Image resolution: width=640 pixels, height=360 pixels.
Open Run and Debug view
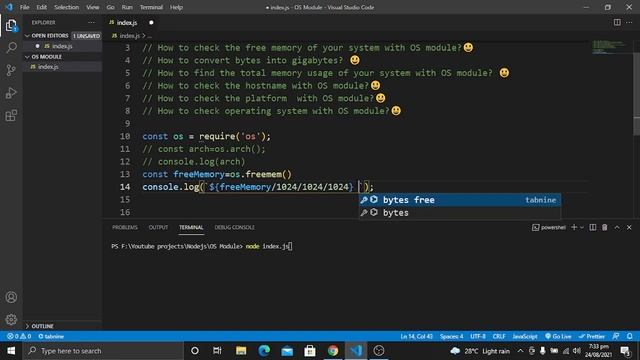11,93
